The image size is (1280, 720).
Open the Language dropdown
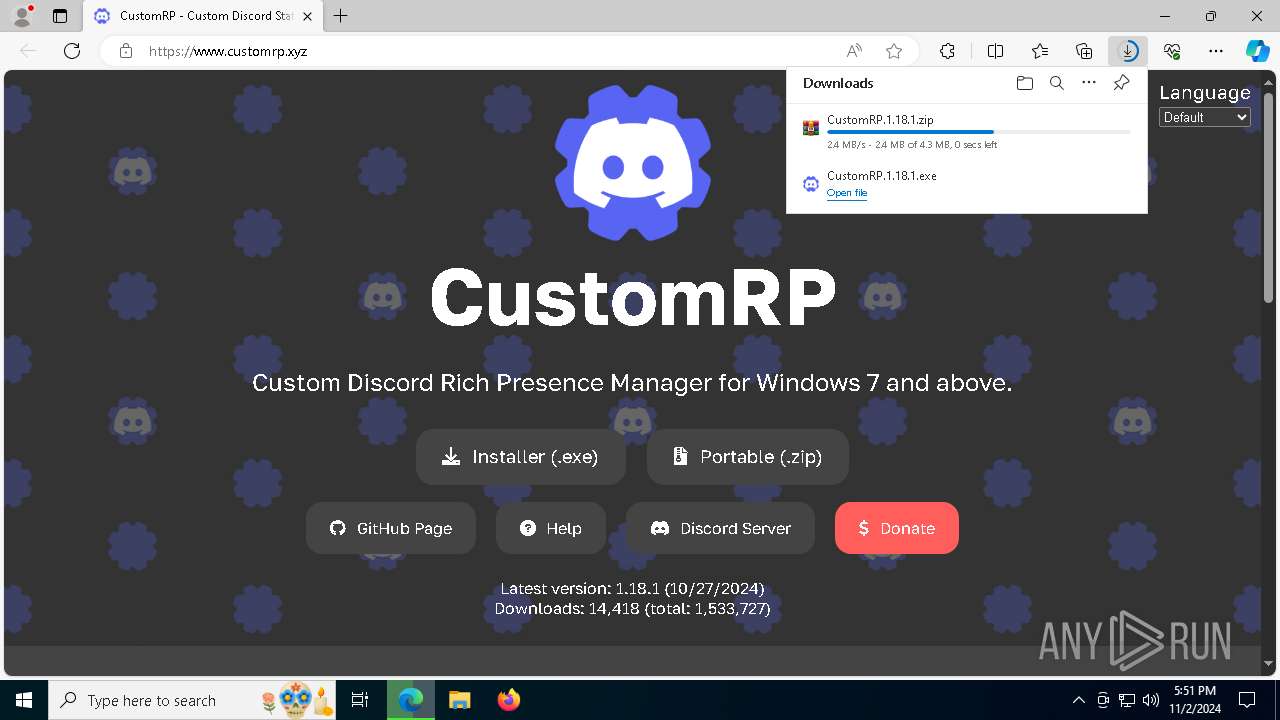click(x=1205, y=117)
